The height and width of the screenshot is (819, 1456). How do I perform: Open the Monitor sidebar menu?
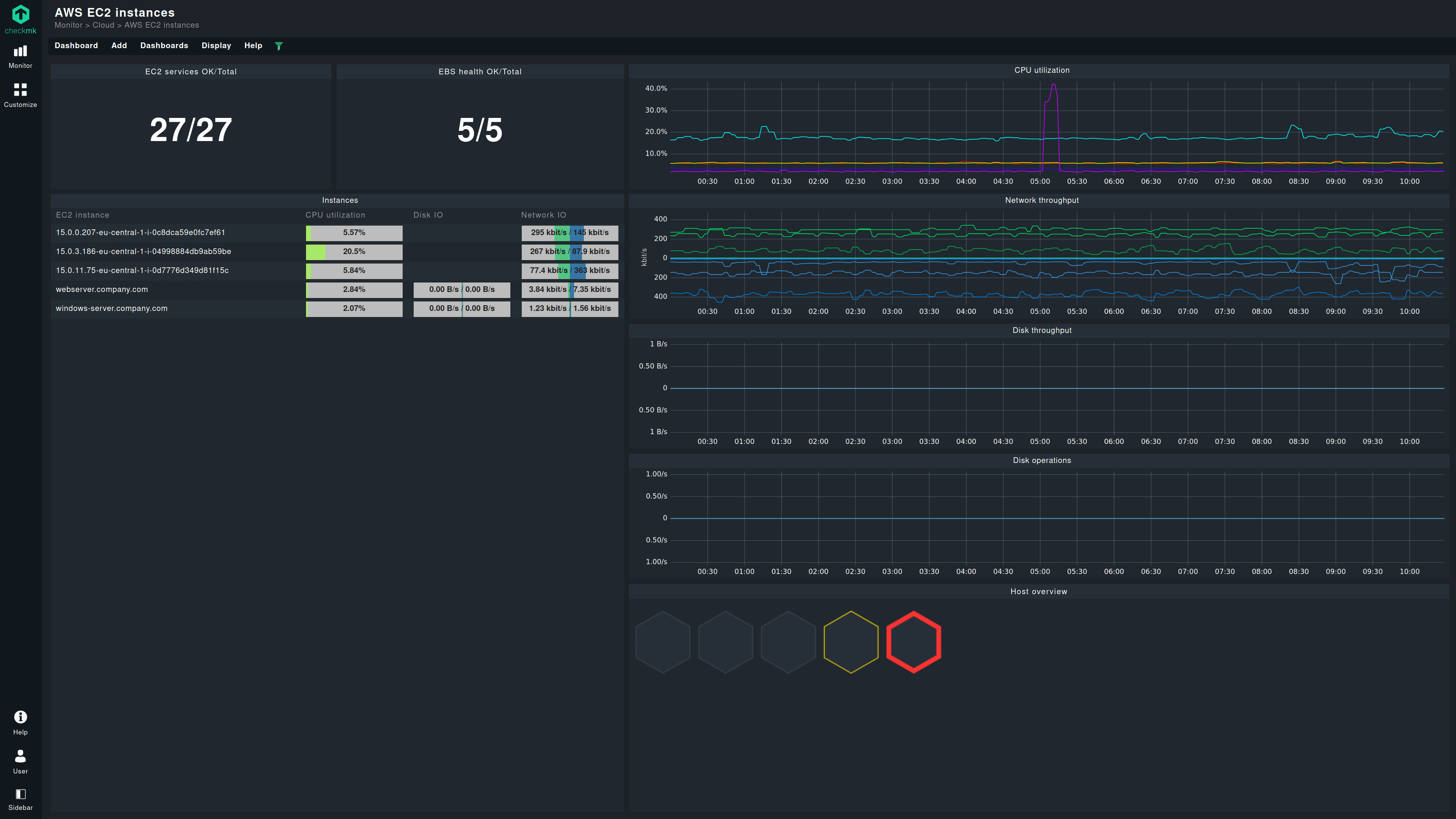click(20, 57)
